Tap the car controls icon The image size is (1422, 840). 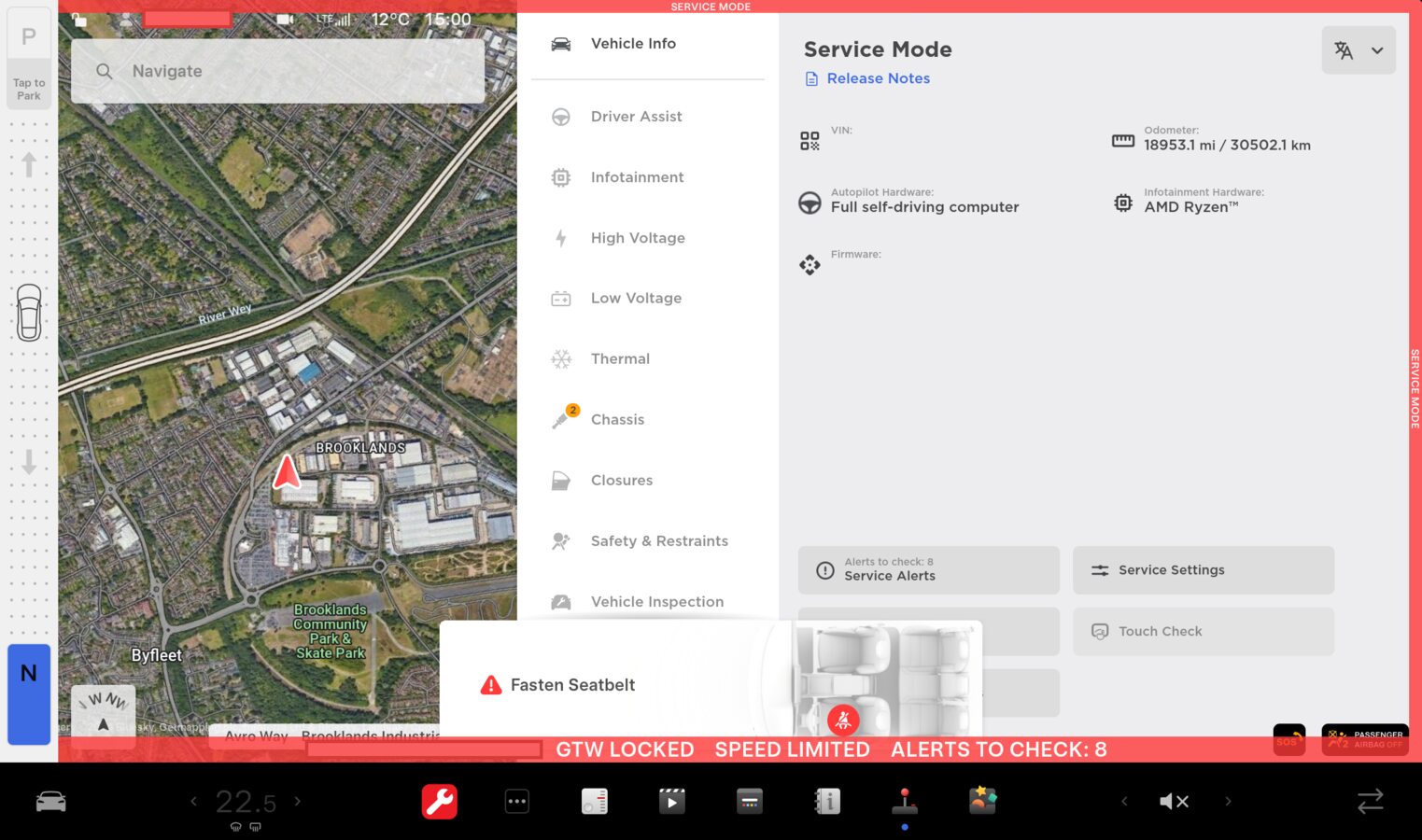50,801
